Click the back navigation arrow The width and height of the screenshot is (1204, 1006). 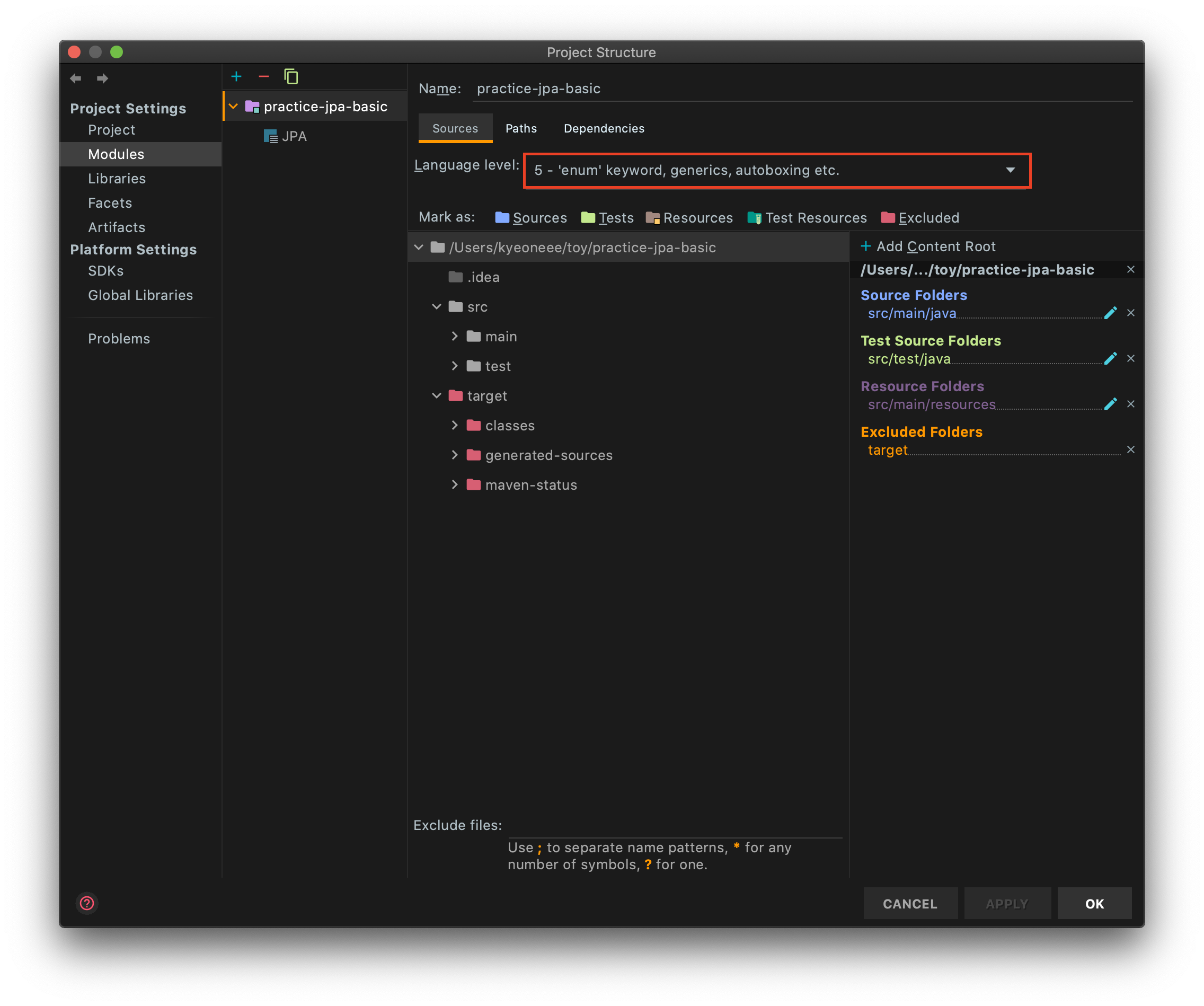click(76, 78)
